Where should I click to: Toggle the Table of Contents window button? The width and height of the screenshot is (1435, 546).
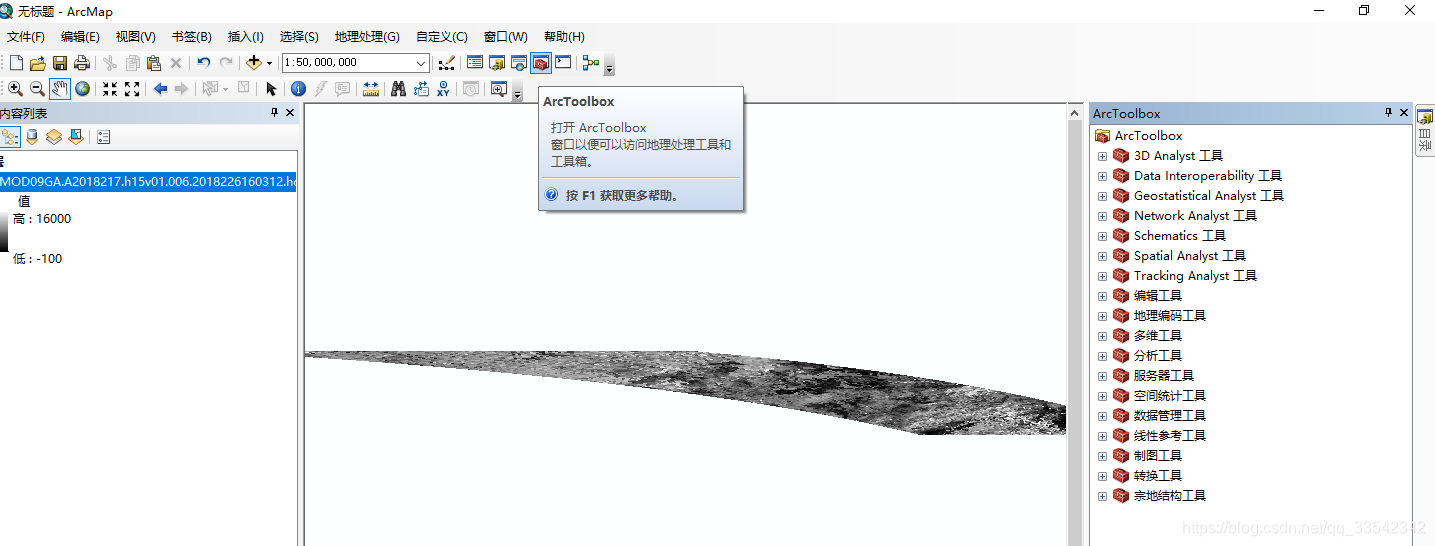(x=475, y=63)
